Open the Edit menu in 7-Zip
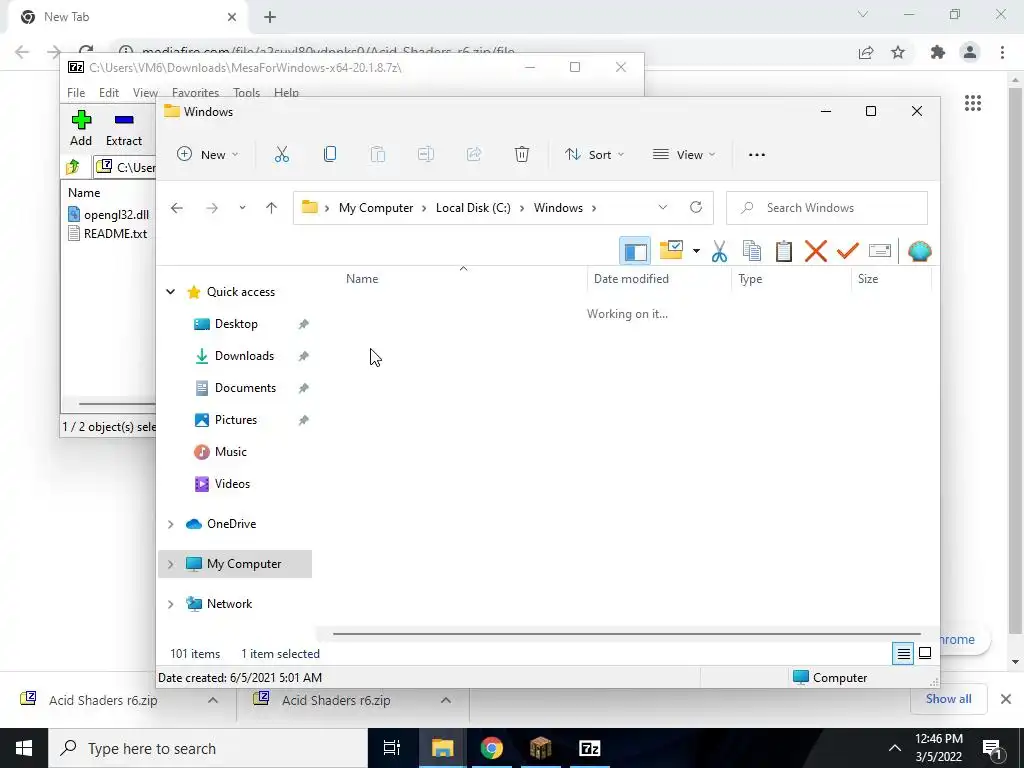Image resolution: width=1024 pixels, height=768 pixels. click(108, 93)
